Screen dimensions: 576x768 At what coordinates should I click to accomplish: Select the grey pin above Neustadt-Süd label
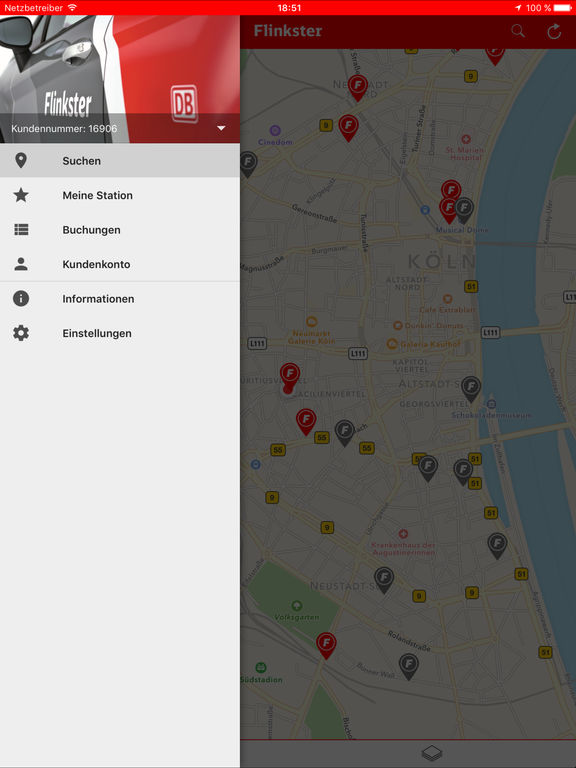pyautogui.click(x=384, y=580)
